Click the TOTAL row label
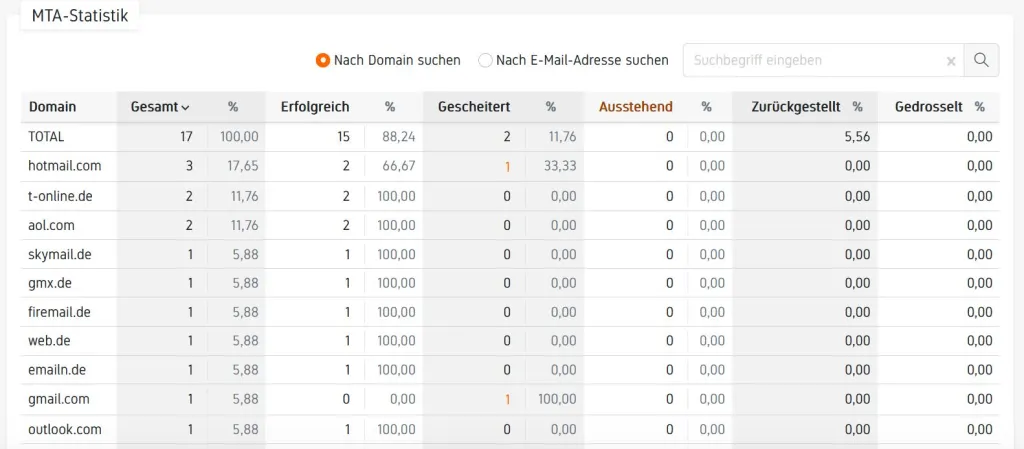 coord(47,137)
